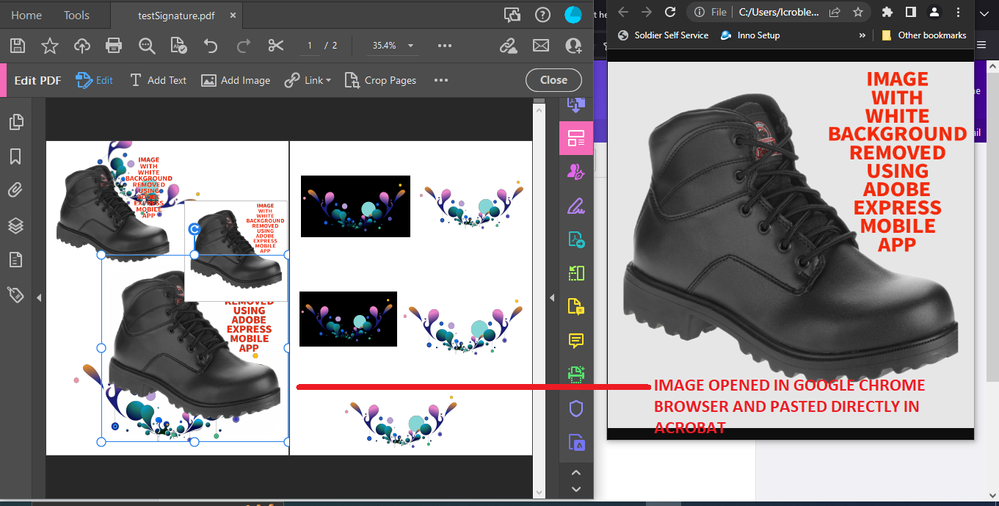Select the Edit tool in the Edit PDF bar
Screen dimensions: 999x506
tap(94, 80)
